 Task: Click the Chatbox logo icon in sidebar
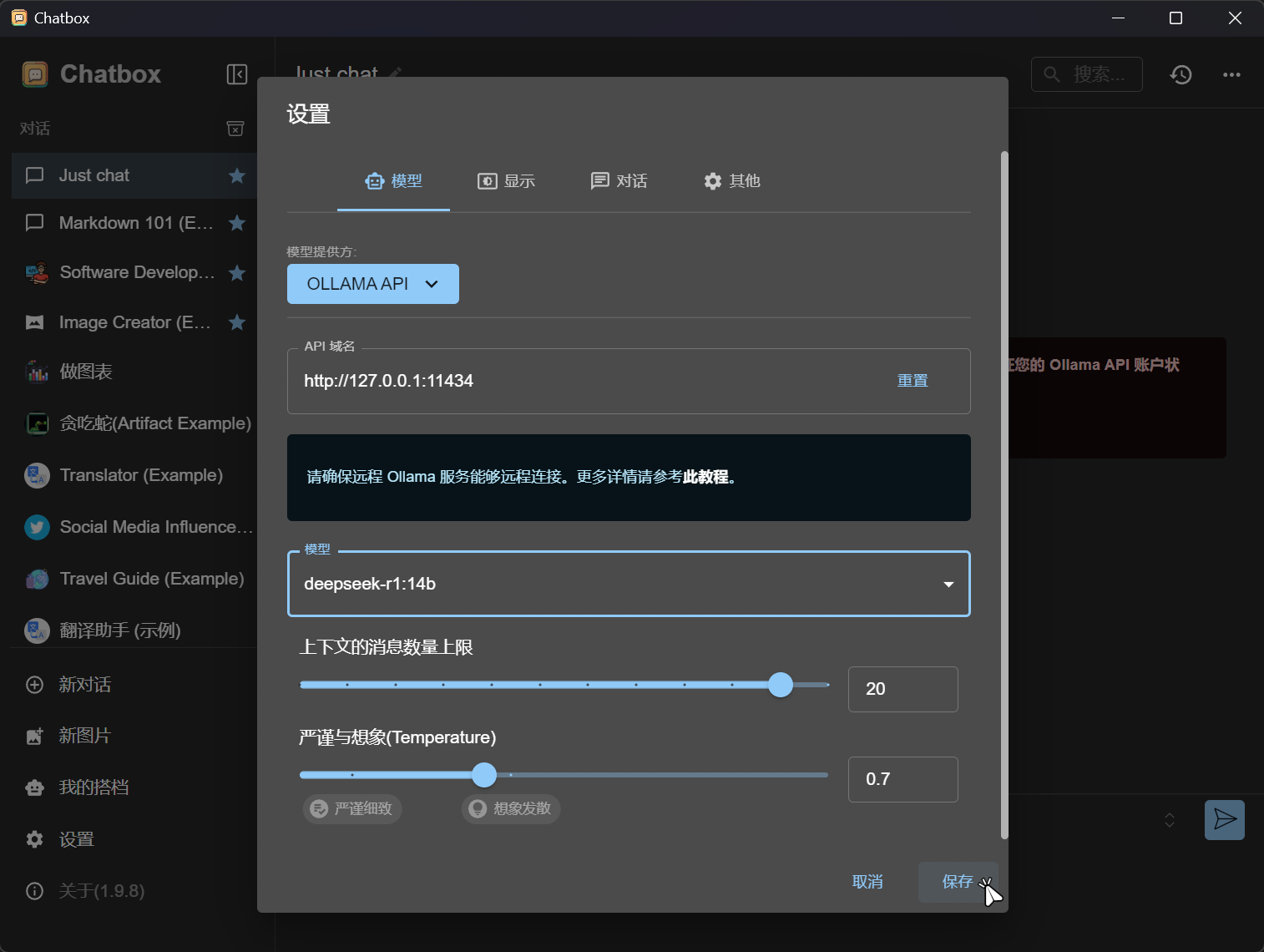click(x=35, y=74)
